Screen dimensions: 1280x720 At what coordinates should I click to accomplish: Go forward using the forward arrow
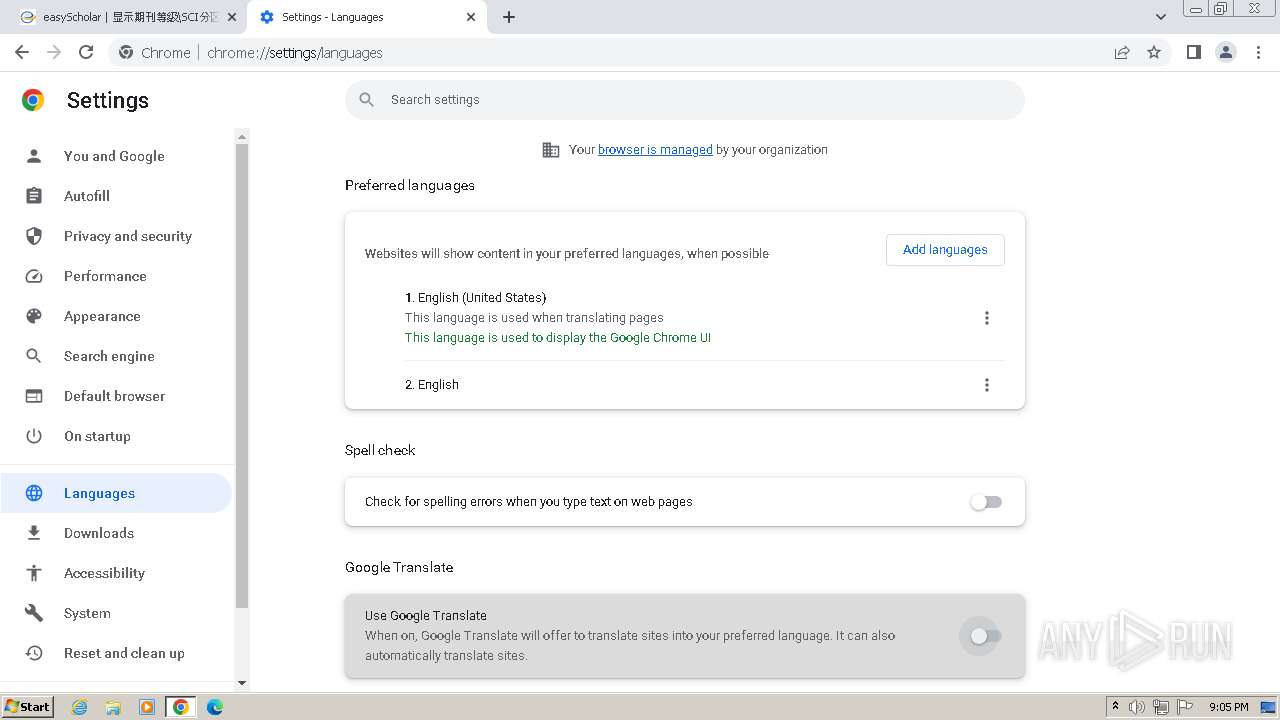tap(54, 52)
